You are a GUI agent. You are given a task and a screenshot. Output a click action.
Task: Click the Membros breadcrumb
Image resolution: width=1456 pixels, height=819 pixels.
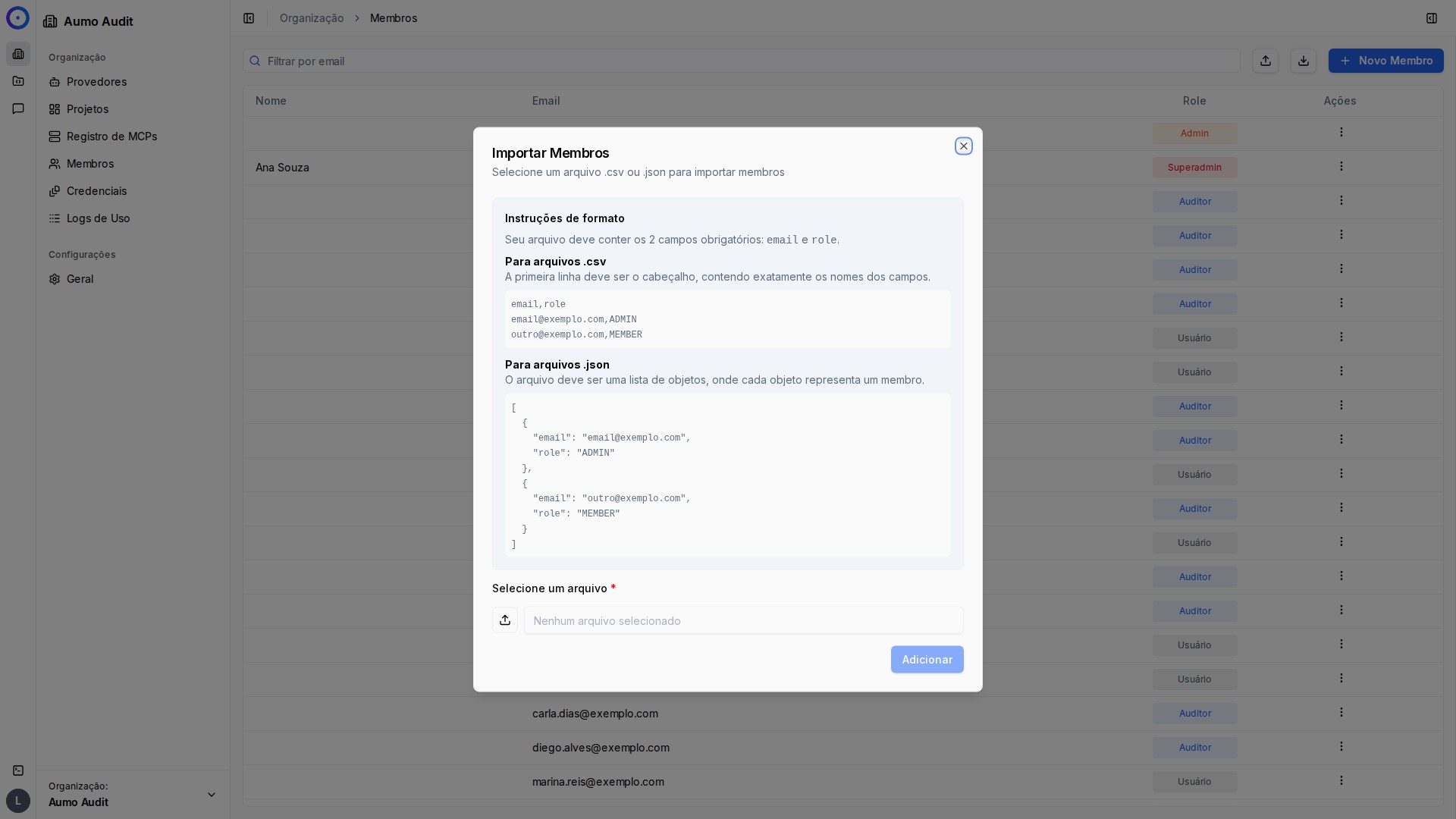(394, 18)
